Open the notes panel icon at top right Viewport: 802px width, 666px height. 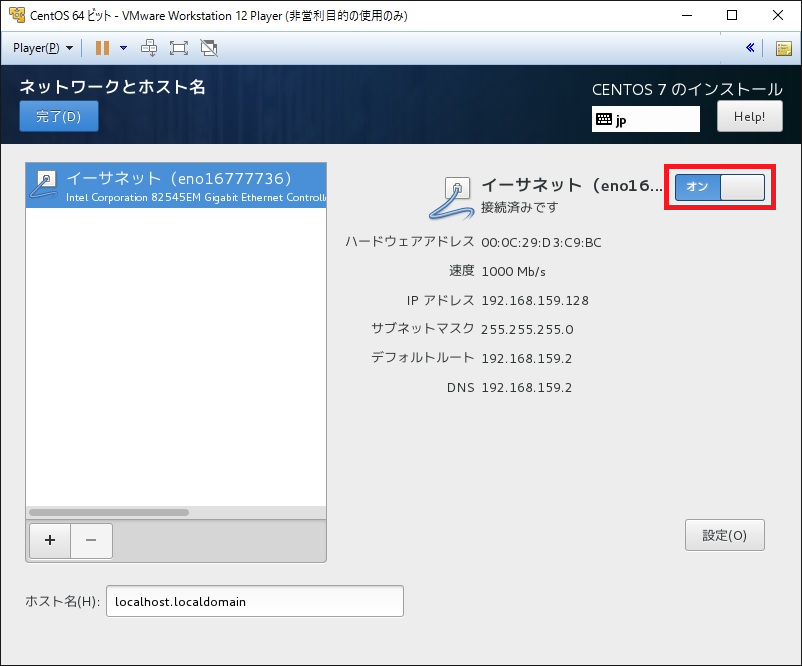click(x=784, y=47)
